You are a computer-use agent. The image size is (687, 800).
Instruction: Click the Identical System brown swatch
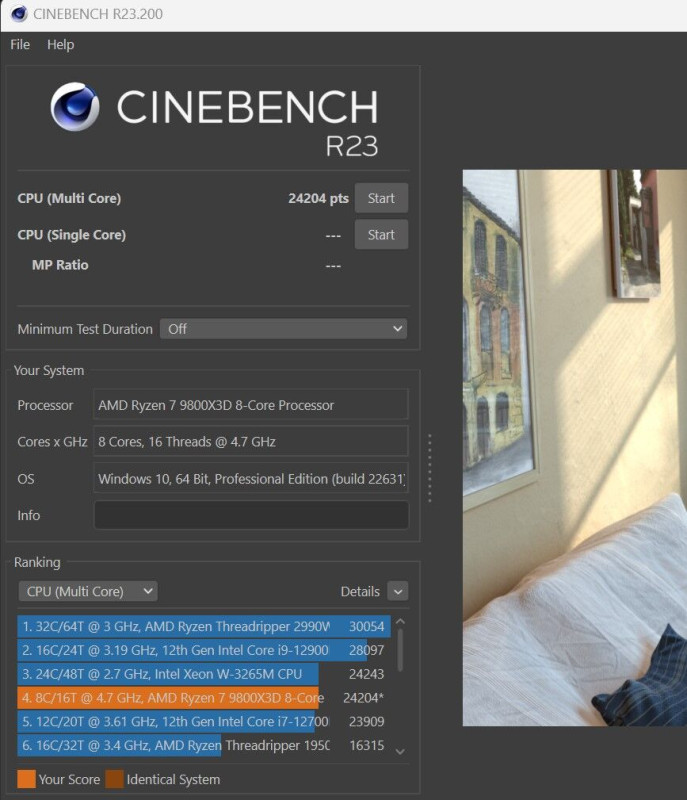click(x=115, y=779)
